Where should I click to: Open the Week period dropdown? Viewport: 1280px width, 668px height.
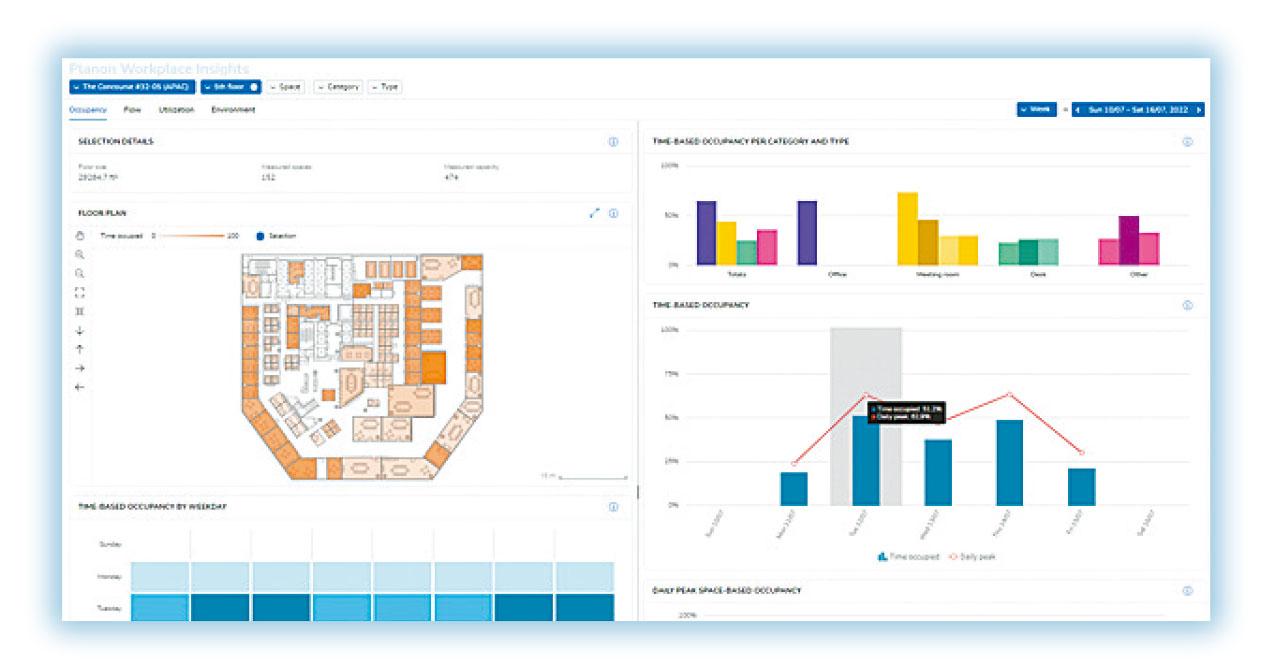[1036, 109]
